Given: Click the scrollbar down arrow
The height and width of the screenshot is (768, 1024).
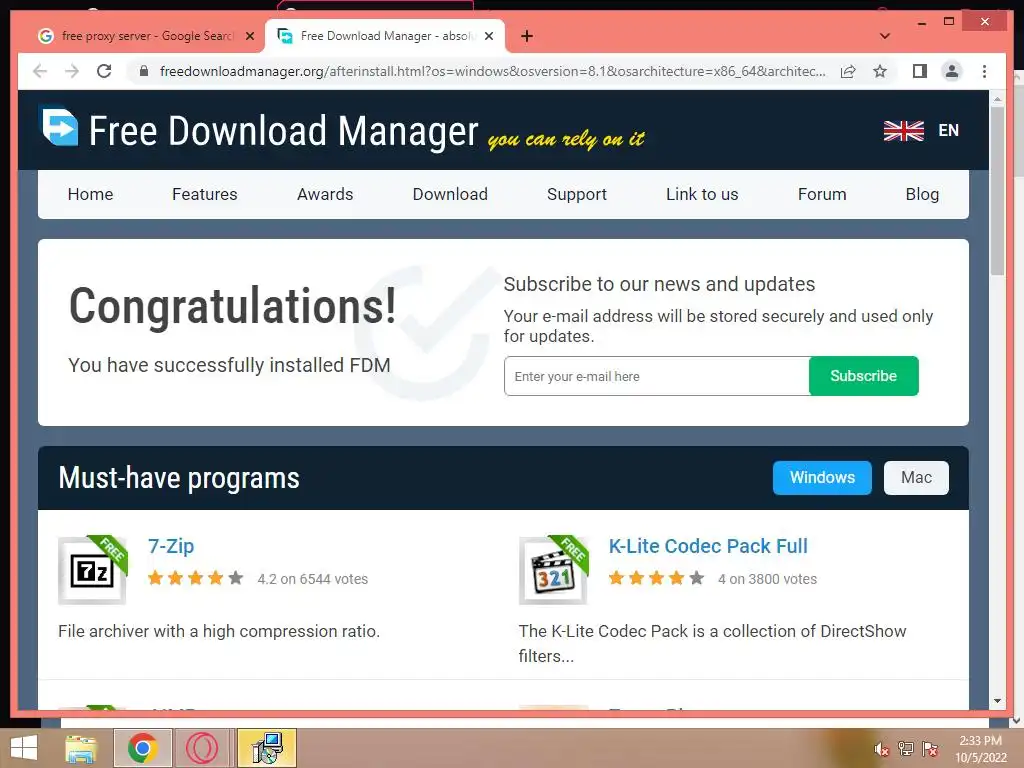Looking at the screenshot, I should click(x=997, y=701).
